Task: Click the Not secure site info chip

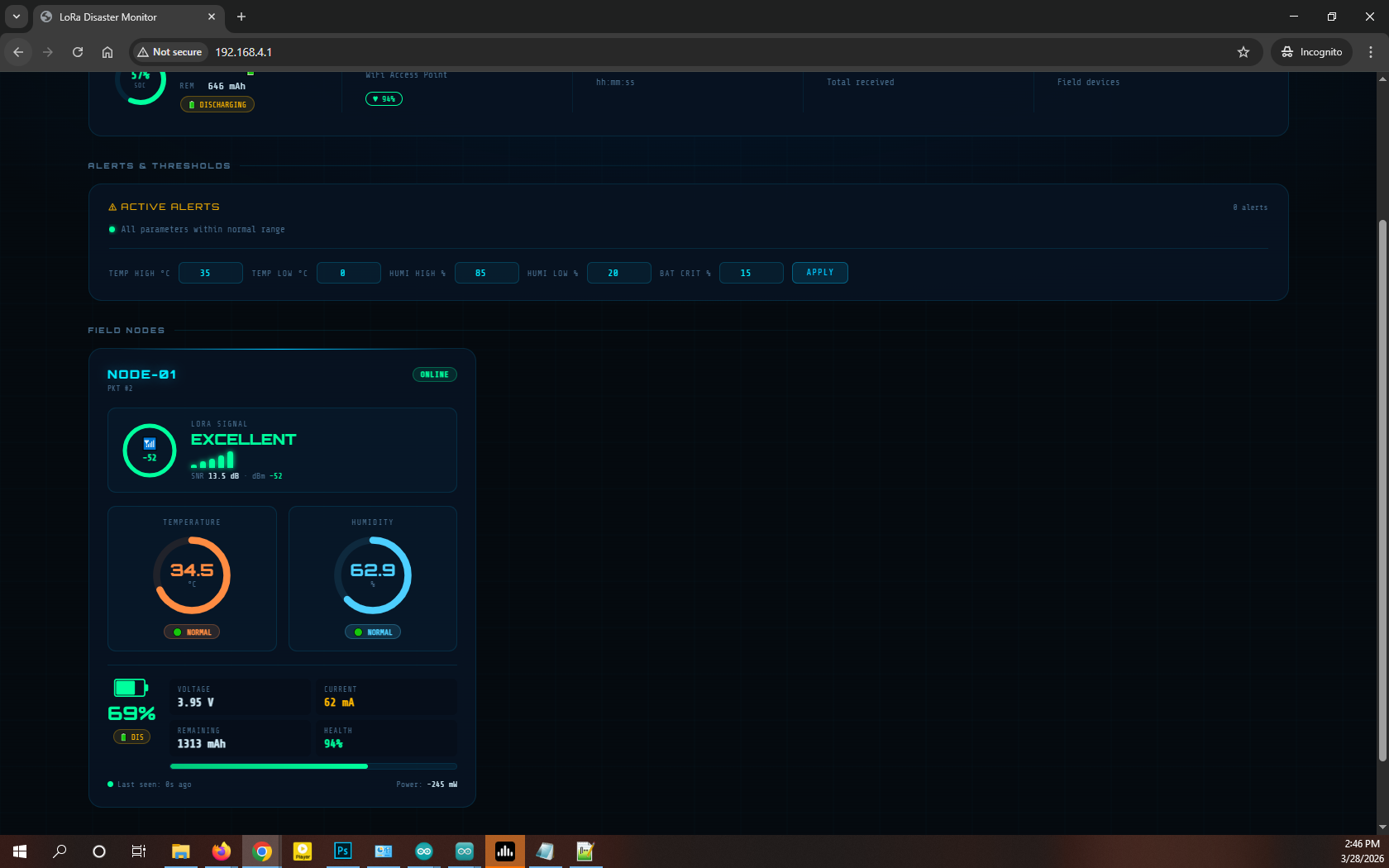Action: (169, 52)
